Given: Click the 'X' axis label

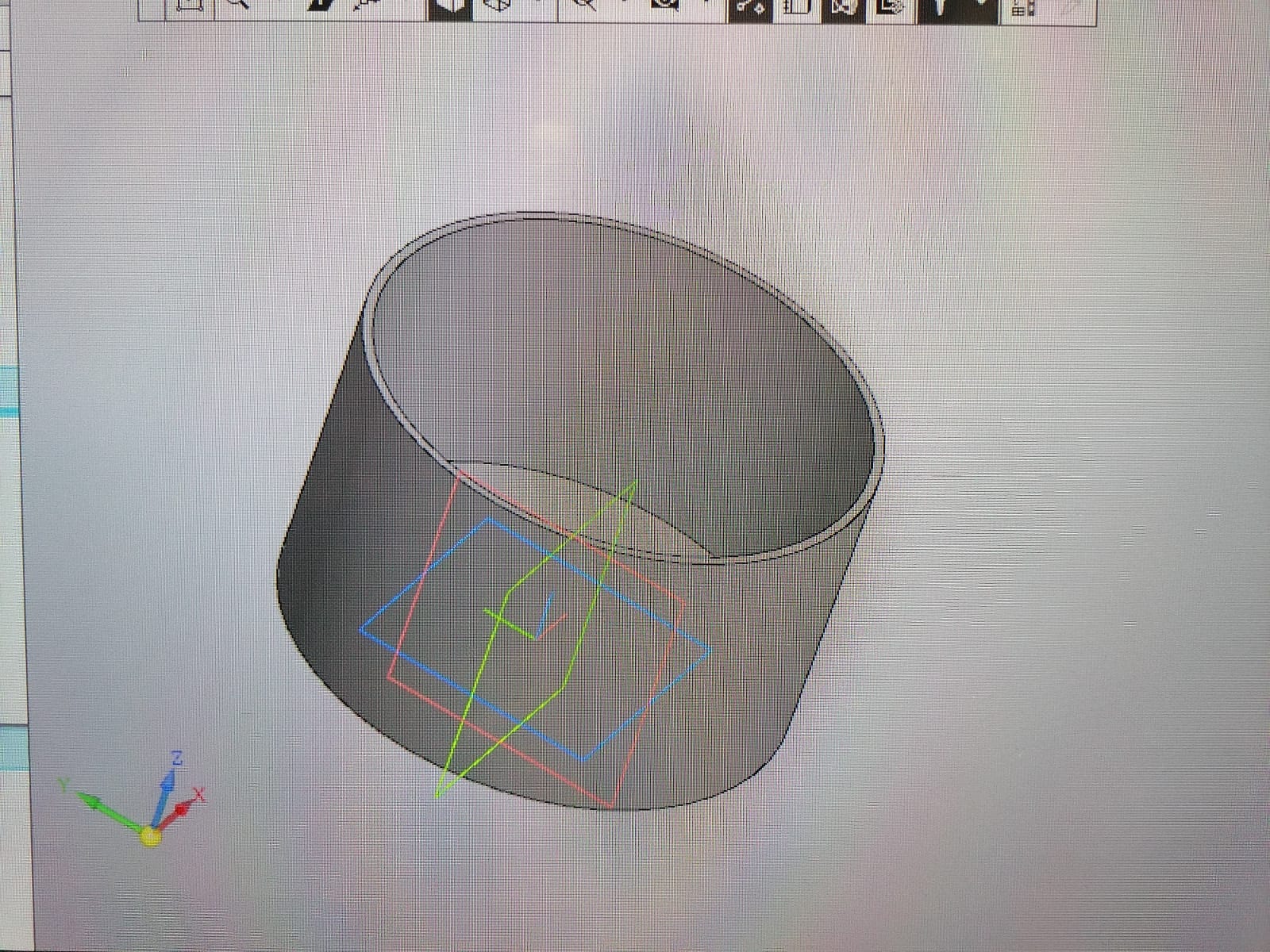Looking at the screenshot, I should pyautogui.click(x=198, y=794).
